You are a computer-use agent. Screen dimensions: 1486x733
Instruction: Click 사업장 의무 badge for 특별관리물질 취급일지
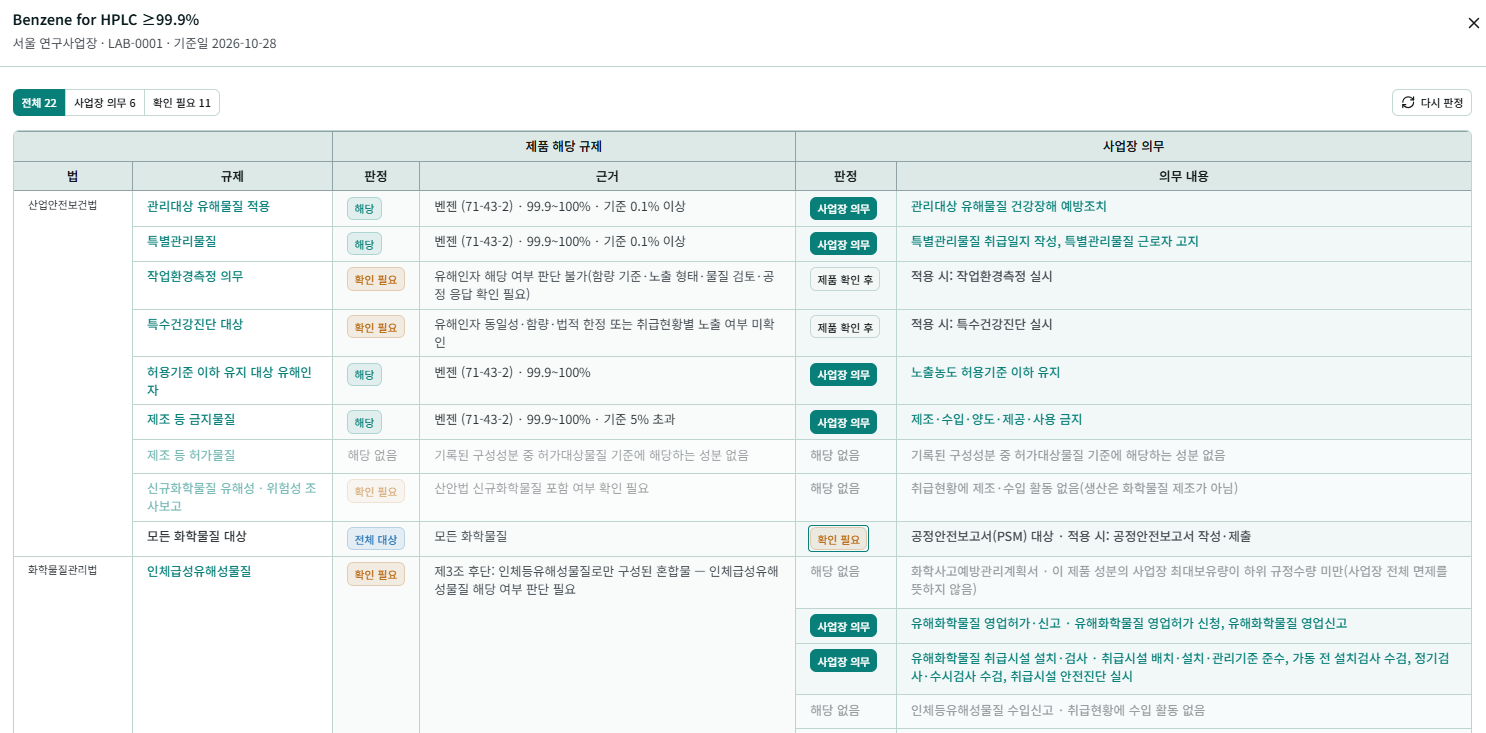pos(843,244)
